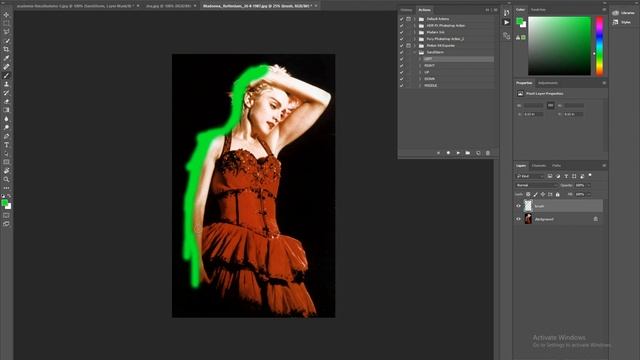Viewport: 640px width, 360px height.
Task: Select the Rectangle shape tool
Action: click(6, 162)
